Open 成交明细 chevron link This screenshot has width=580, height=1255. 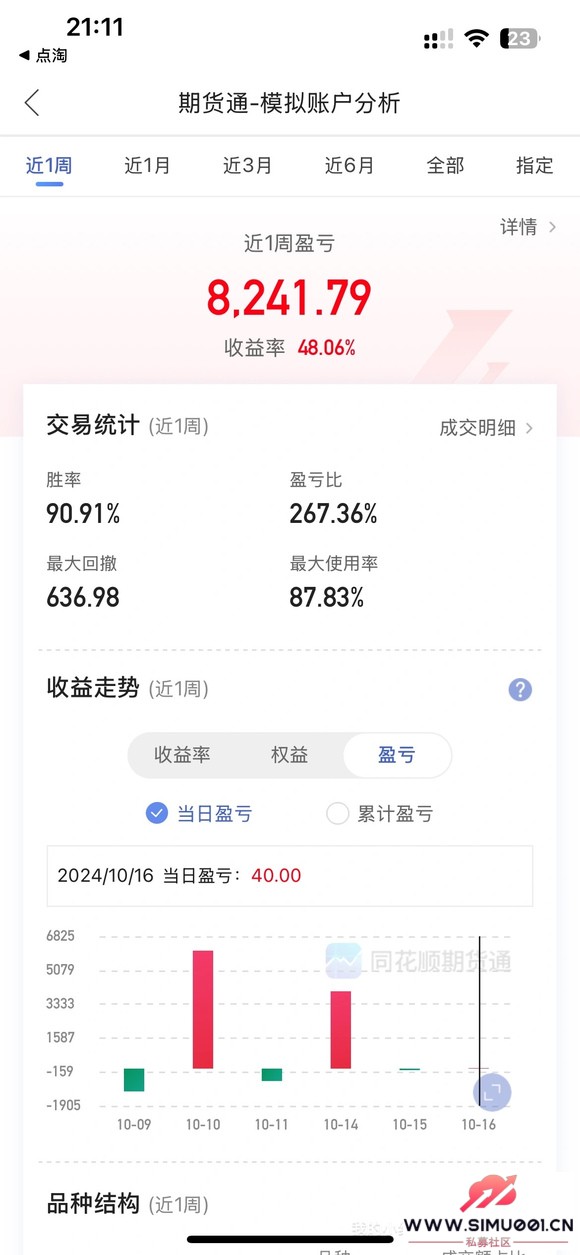click(x=487, y=428)
